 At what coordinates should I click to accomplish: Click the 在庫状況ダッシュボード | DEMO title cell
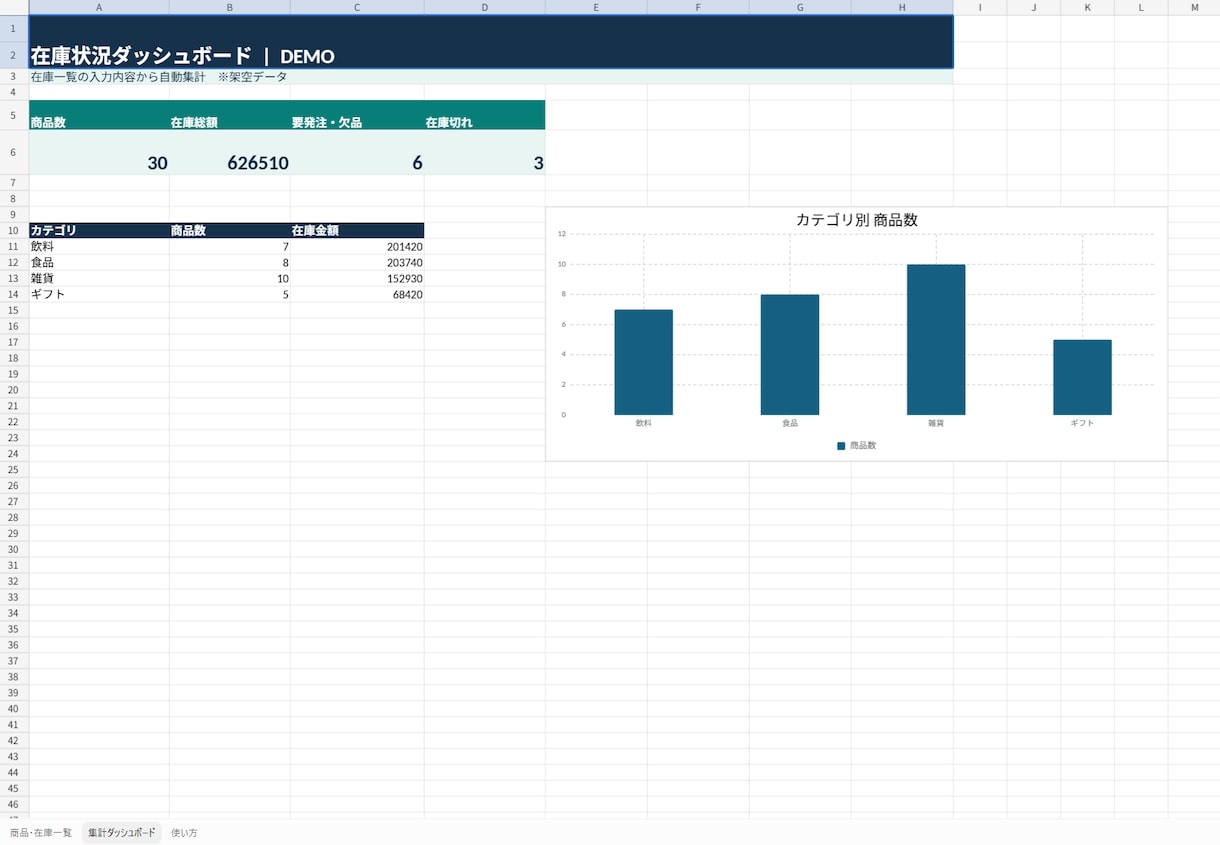pos(491,42)
